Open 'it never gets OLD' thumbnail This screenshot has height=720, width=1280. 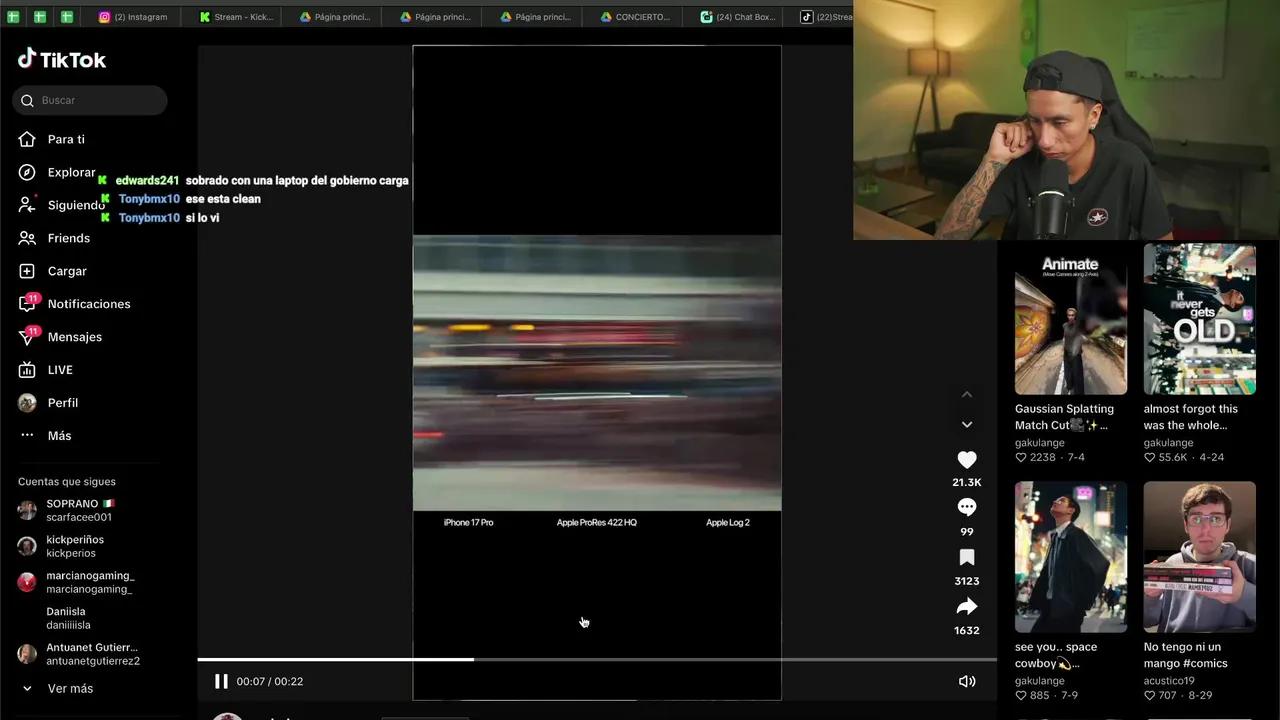(1200, 319)
